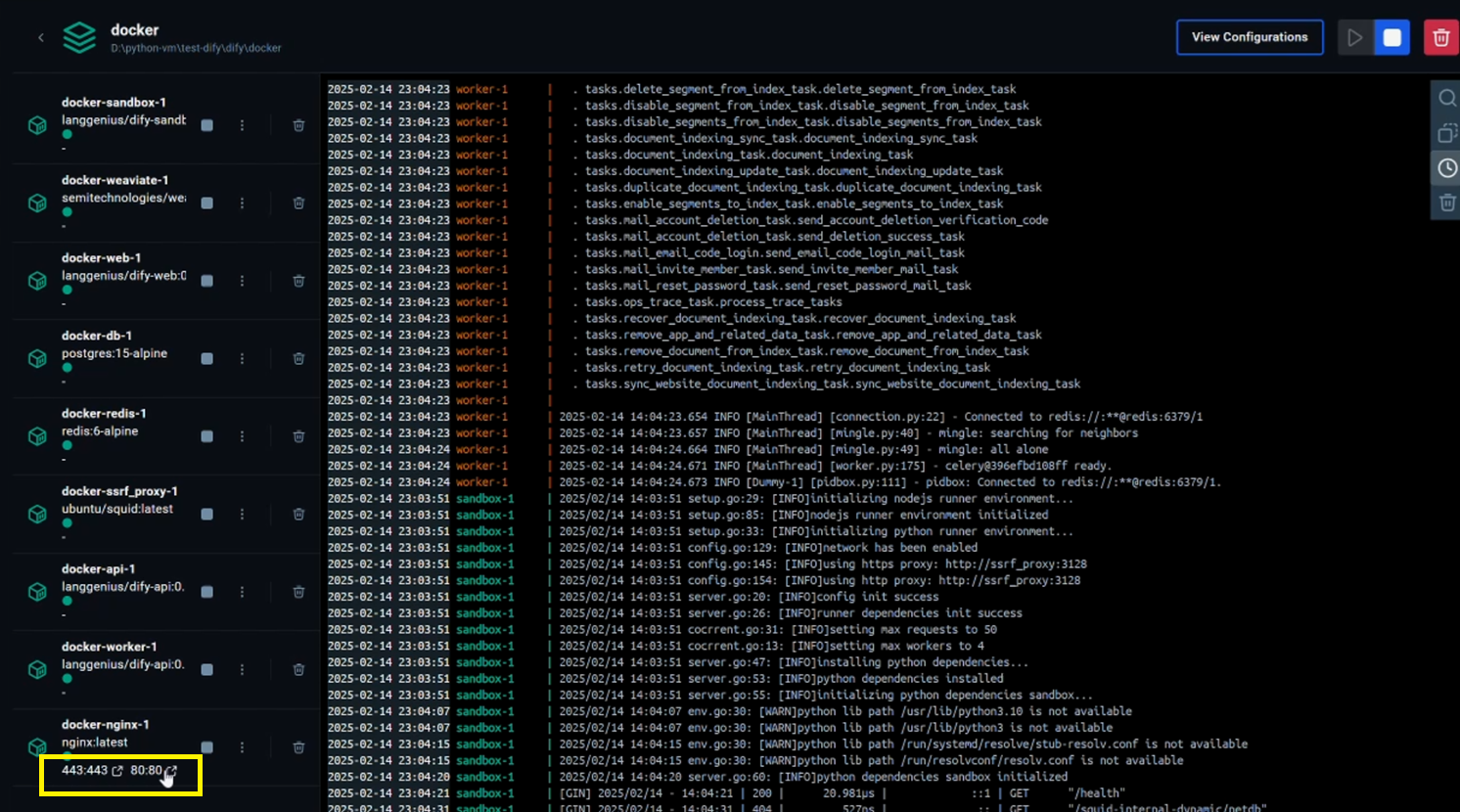Copy logs using right sidebar copy icon
1460x812 pixels.
pos(1446,133)
